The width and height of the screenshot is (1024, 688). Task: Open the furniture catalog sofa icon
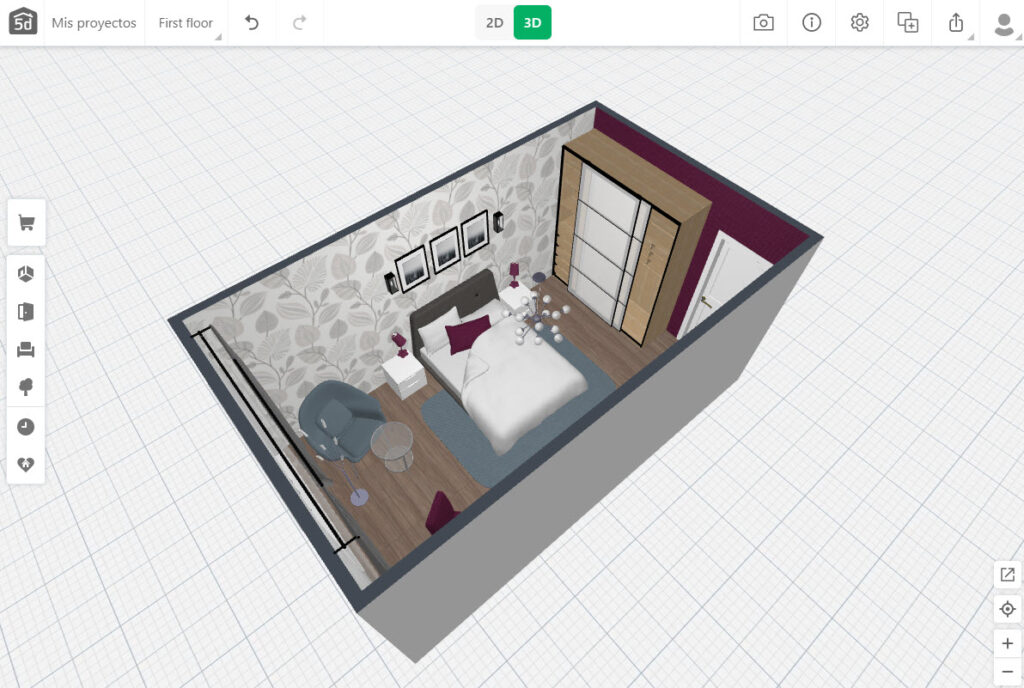point(26,349)
